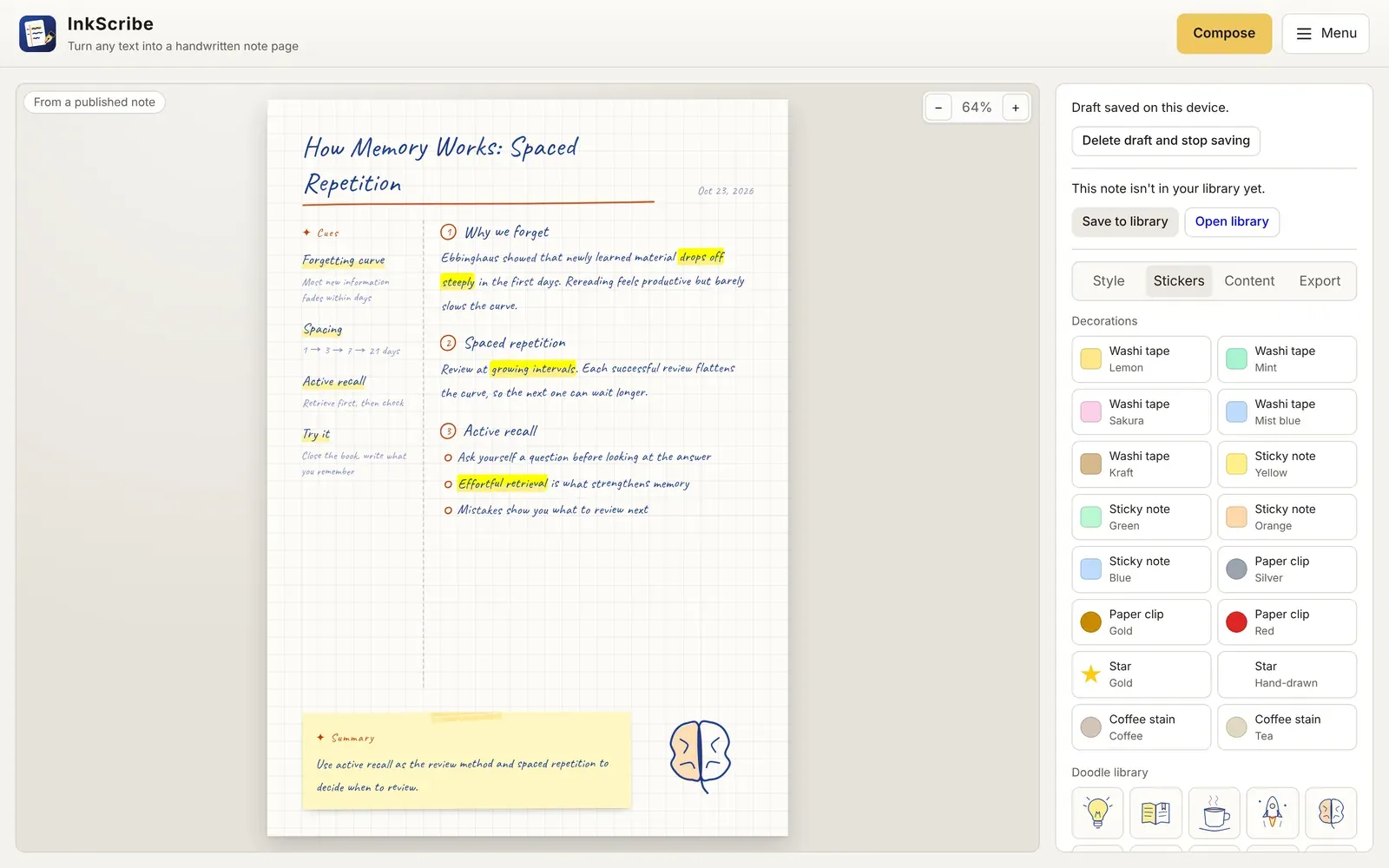Select the brain doodle on the page

701,755
